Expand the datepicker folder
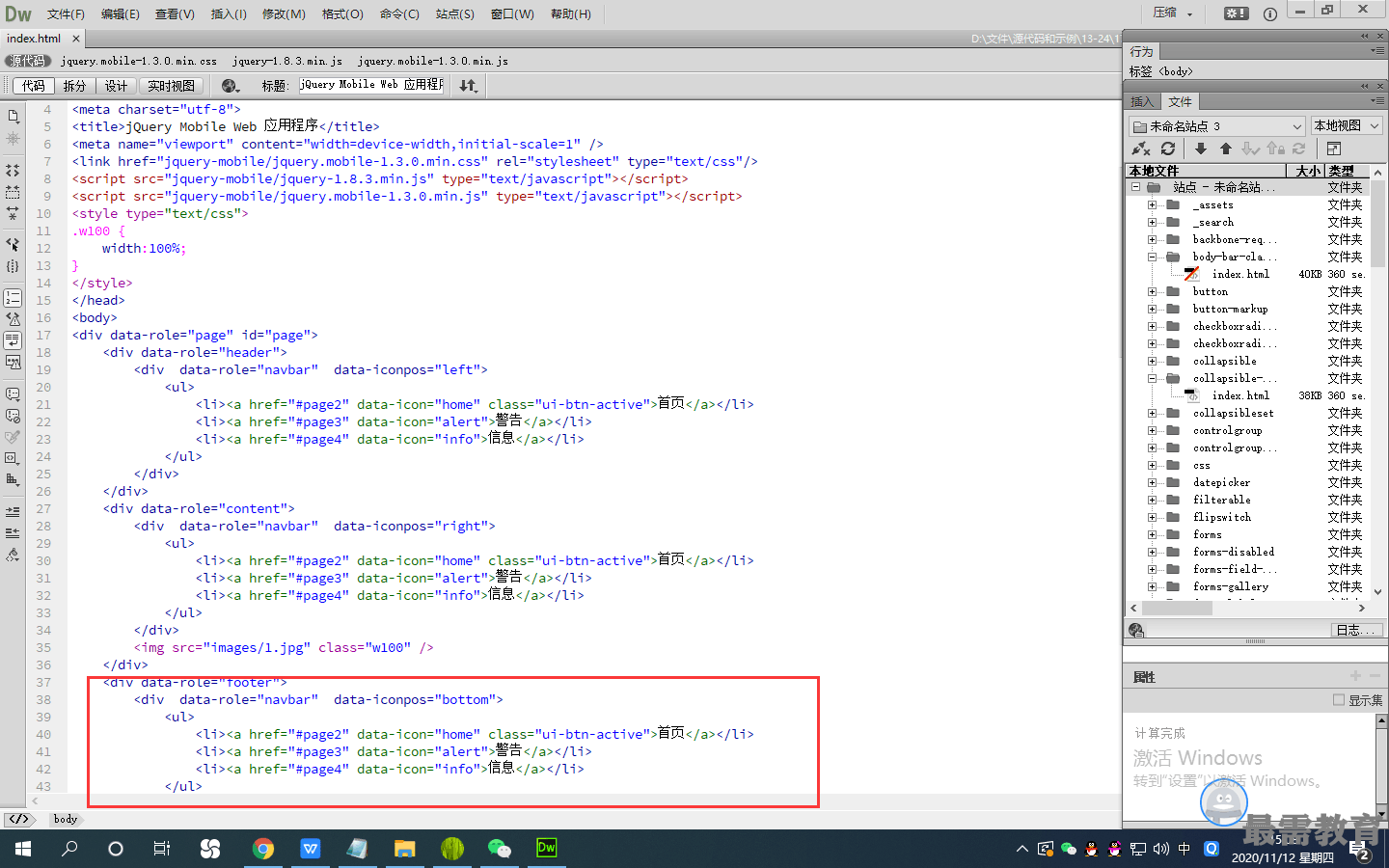 point(1152,482)
